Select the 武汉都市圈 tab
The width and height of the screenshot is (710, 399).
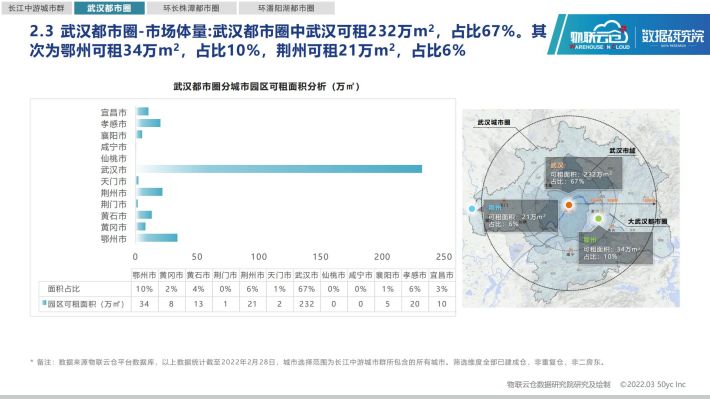[x=109, y=8]
